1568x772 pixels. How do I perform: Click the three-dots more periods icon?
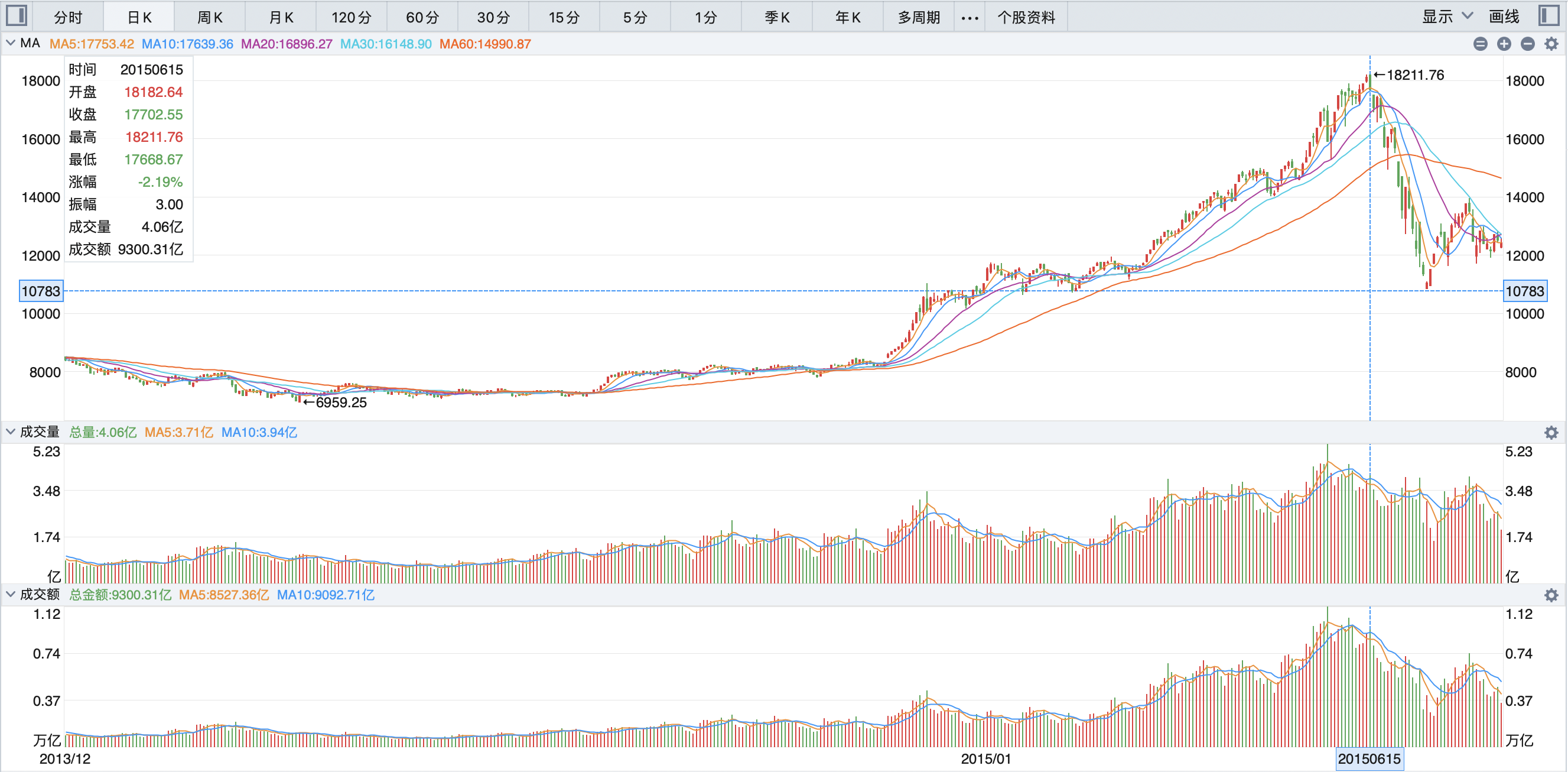pos(969,18)
